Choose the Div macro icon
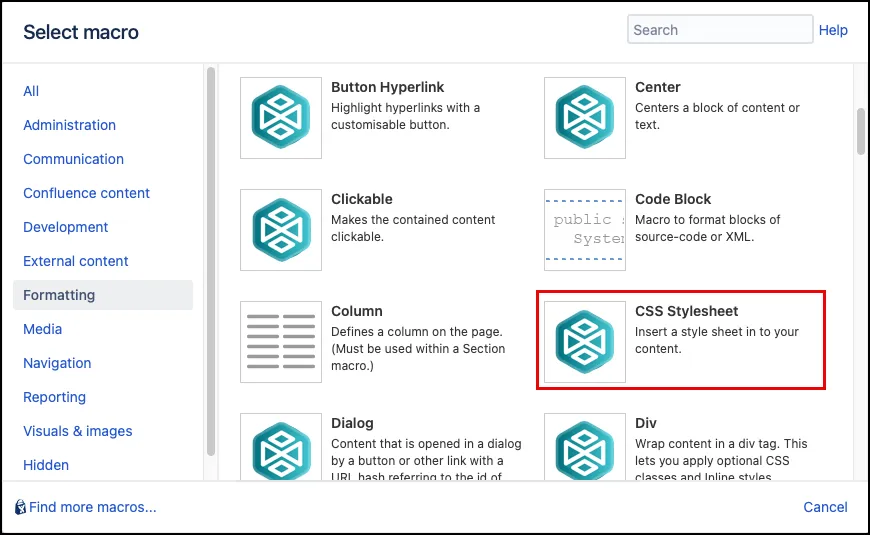Screen dimensions: 870x535 click(x=585, y=447)
